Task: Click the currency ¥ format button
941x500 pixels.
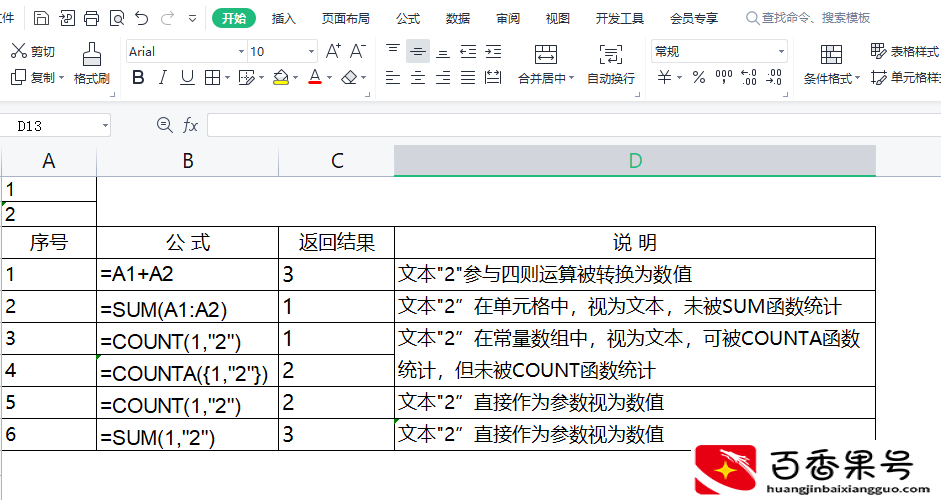Action: tap(664, 77)
